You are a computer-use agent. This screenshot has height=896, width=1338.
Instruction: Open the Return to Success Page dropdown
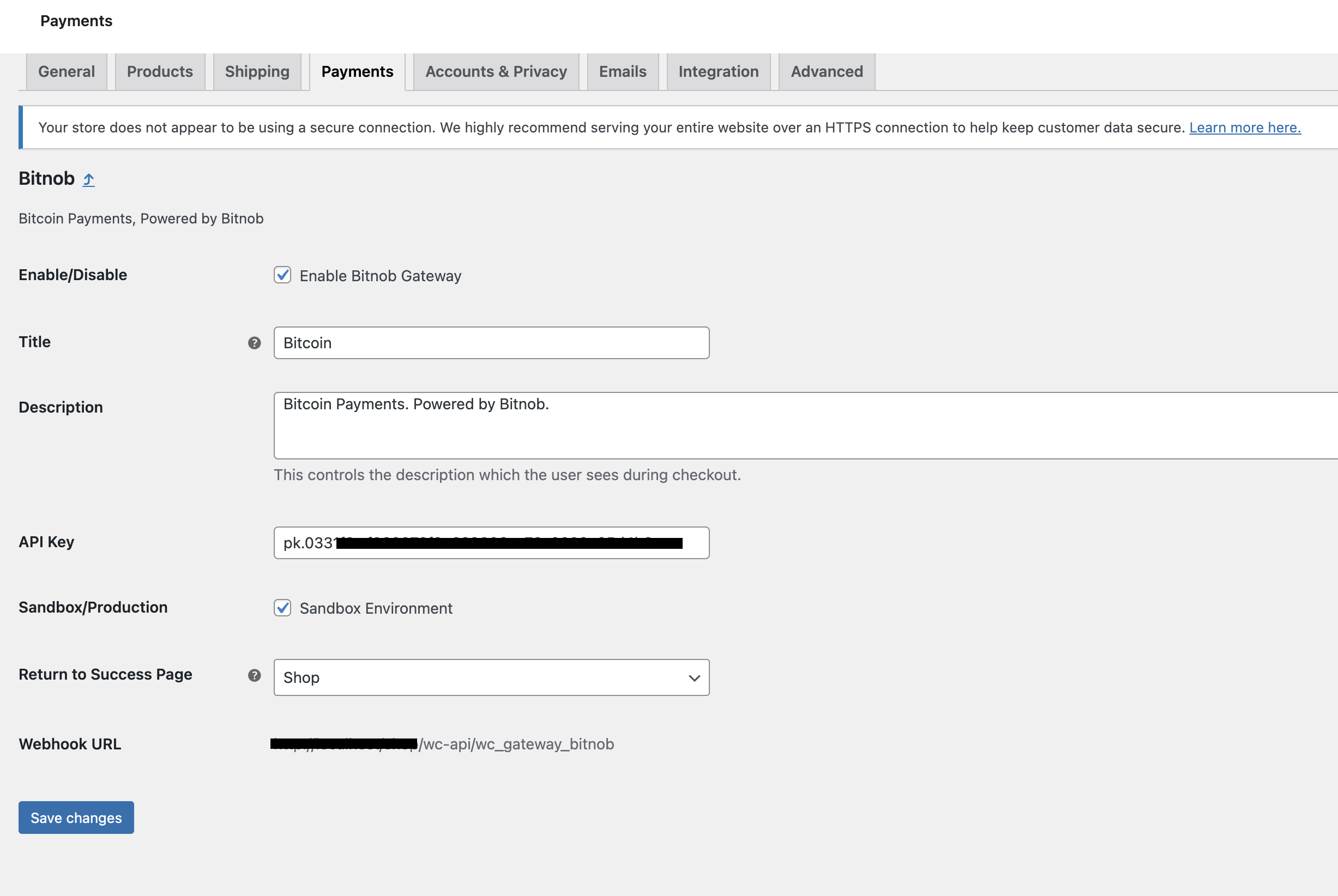tap(492, 677)
